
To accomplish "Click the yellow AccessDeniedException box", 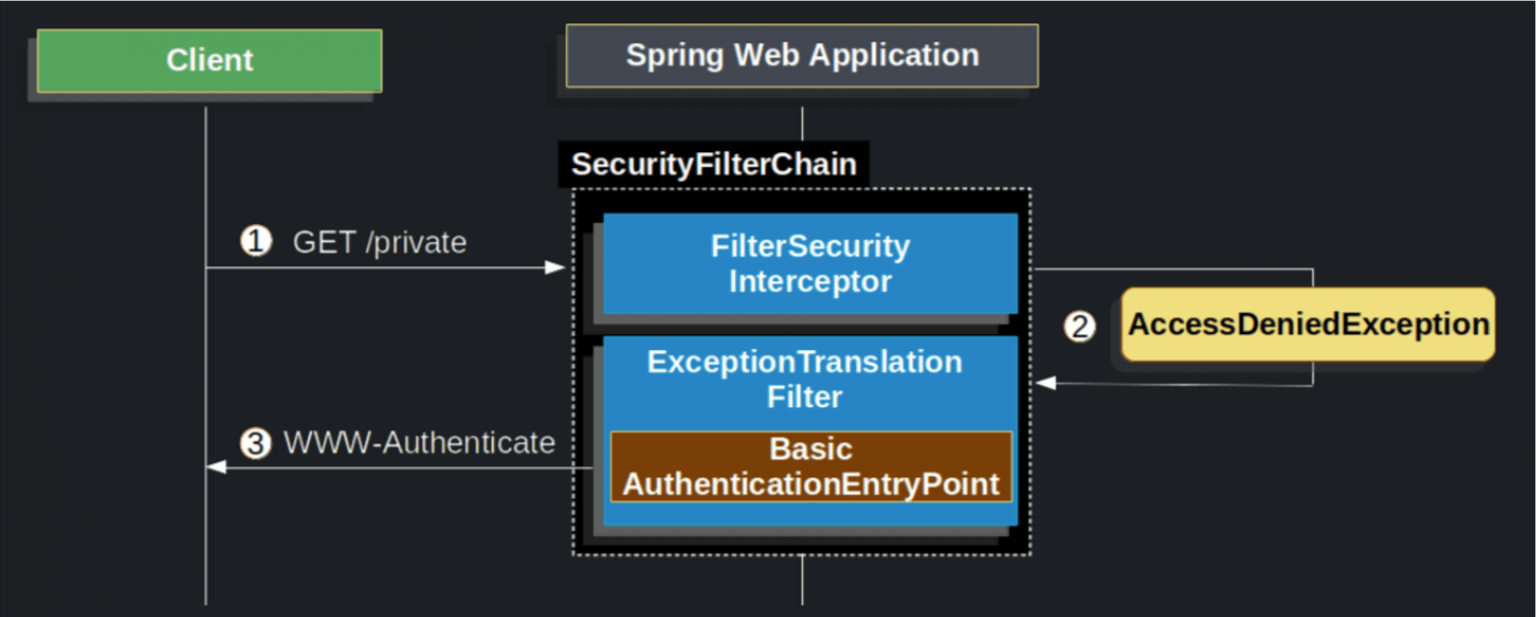I will click(1308, 324).
